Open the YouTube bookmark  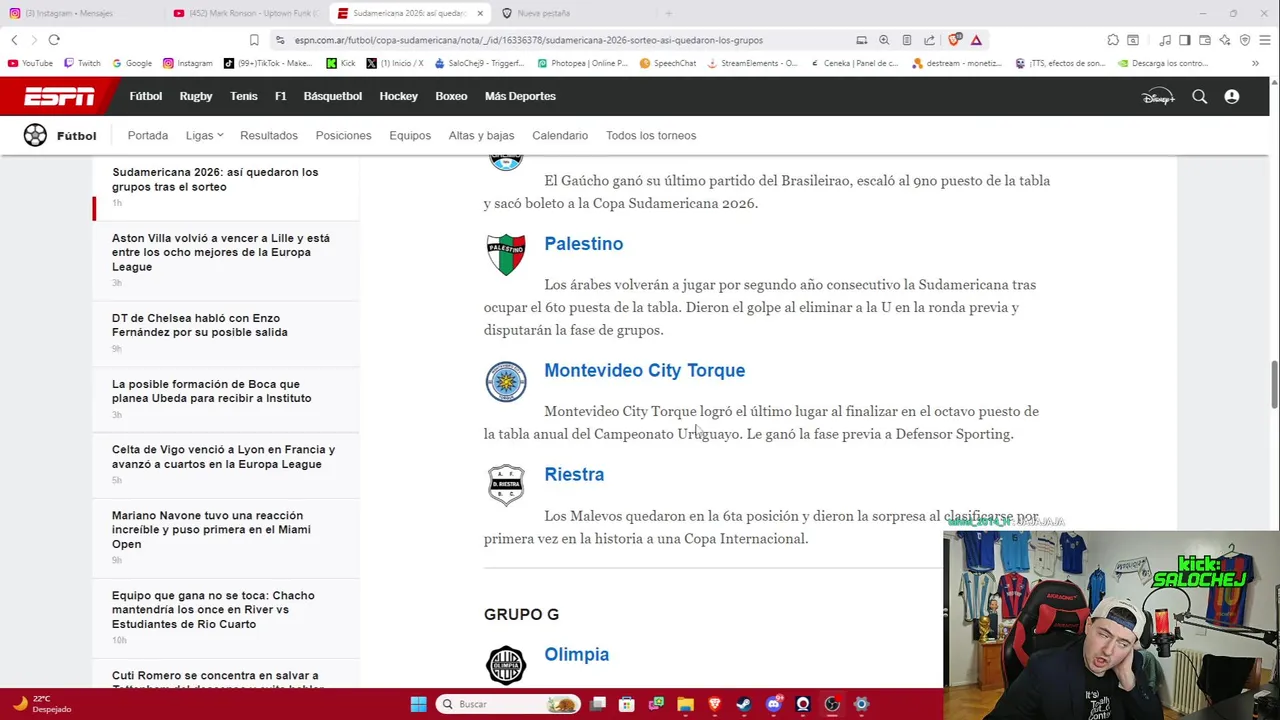pyautogui.click(x=30, y=63)
